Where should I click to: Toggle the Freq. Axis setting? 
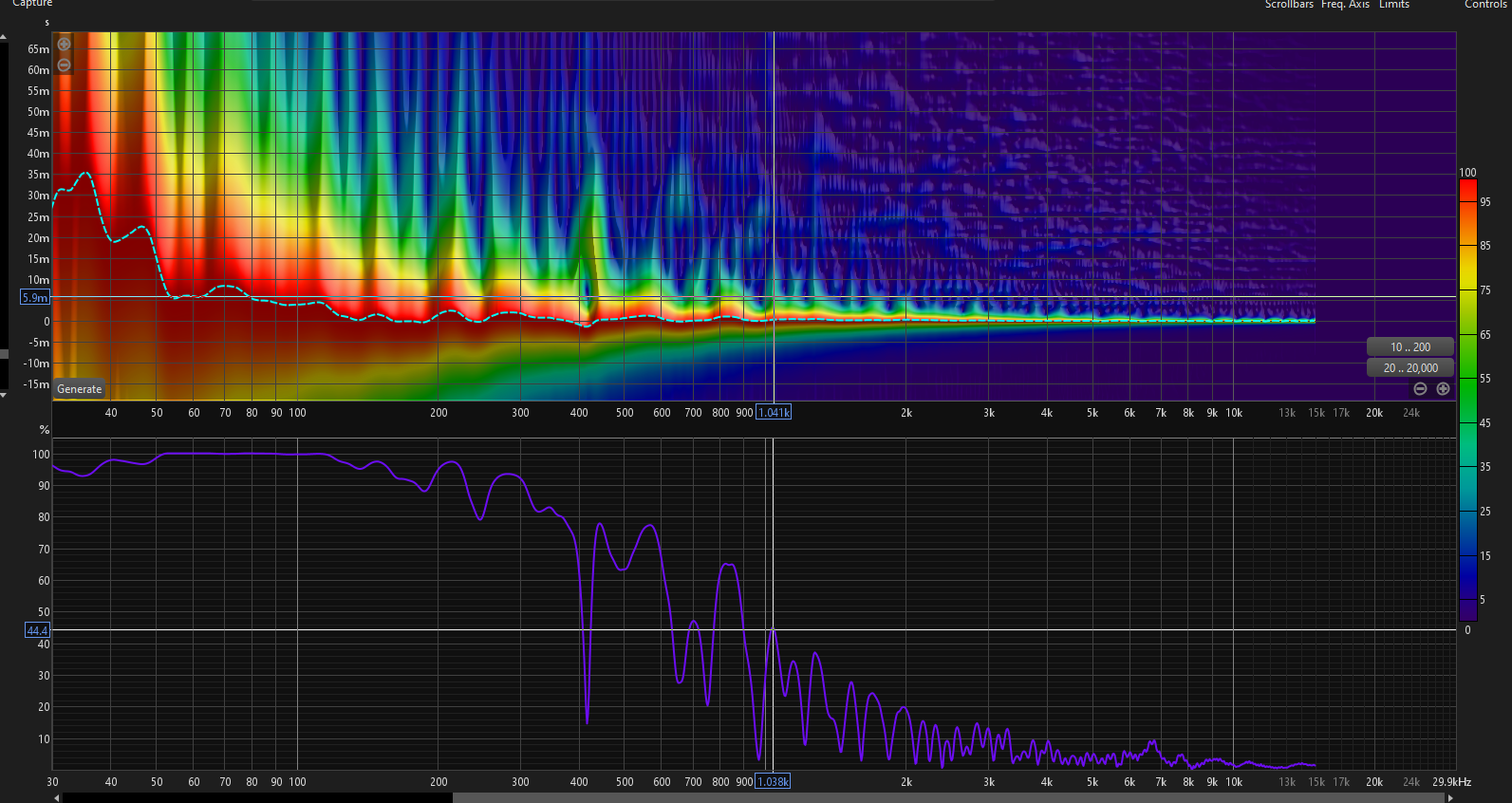1345,5
